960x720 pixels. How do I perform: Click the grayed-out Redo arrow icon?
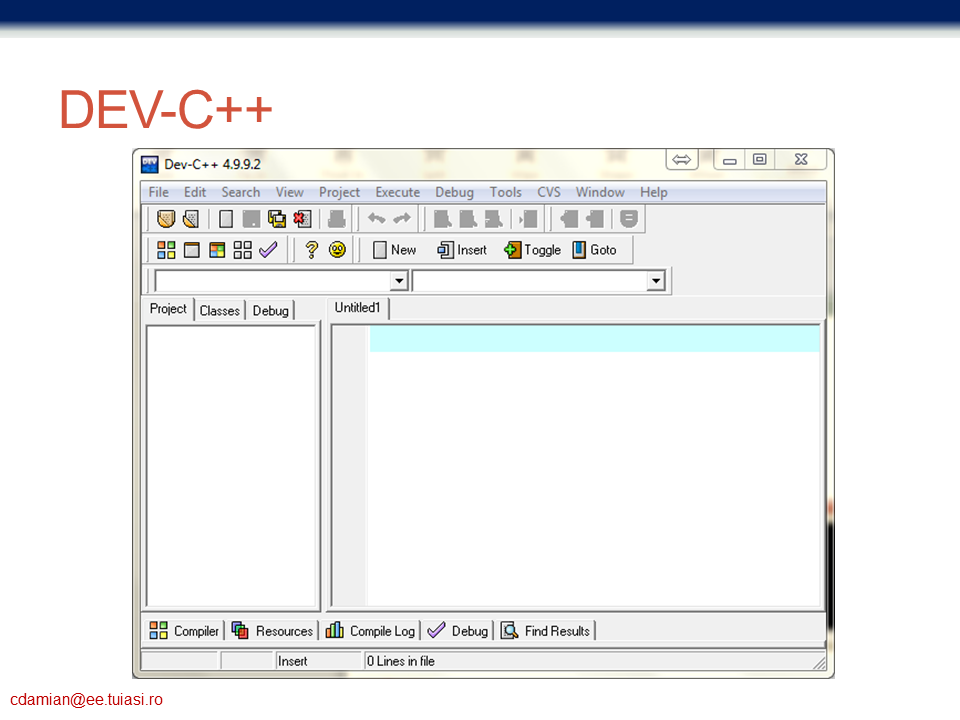click(x=402, y=218)
